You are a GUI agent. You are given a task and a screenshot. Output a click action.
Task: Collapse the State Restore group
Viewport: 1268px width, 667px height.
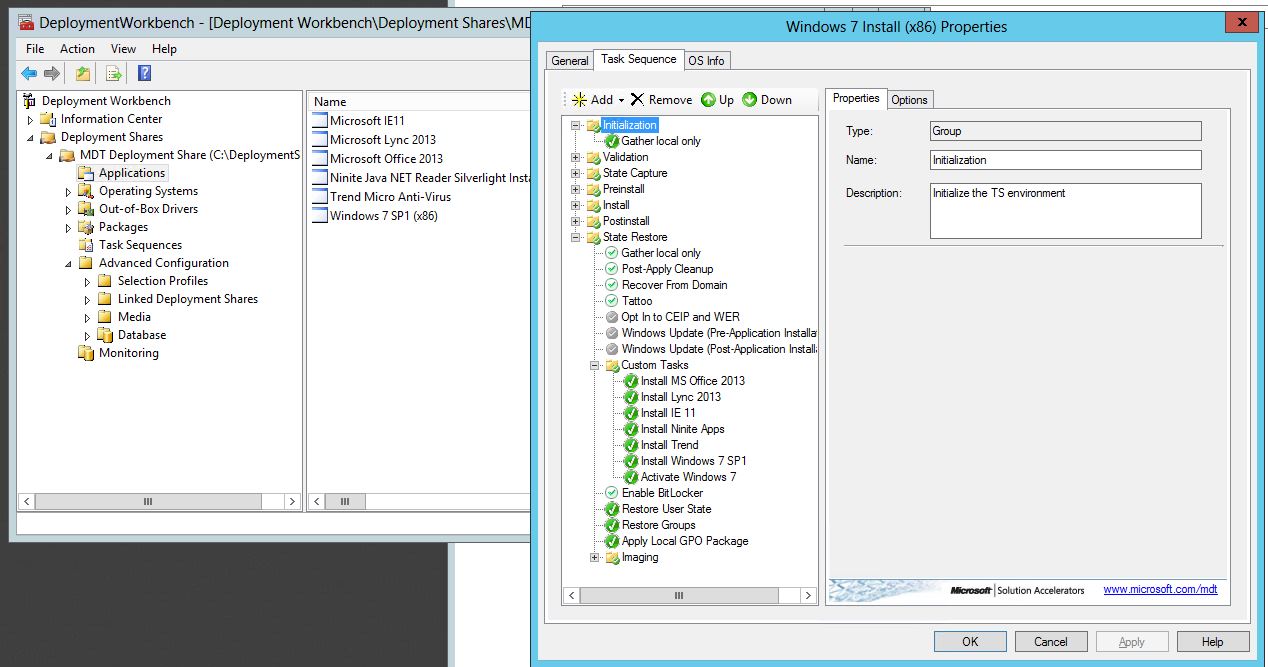click(575, 237)
